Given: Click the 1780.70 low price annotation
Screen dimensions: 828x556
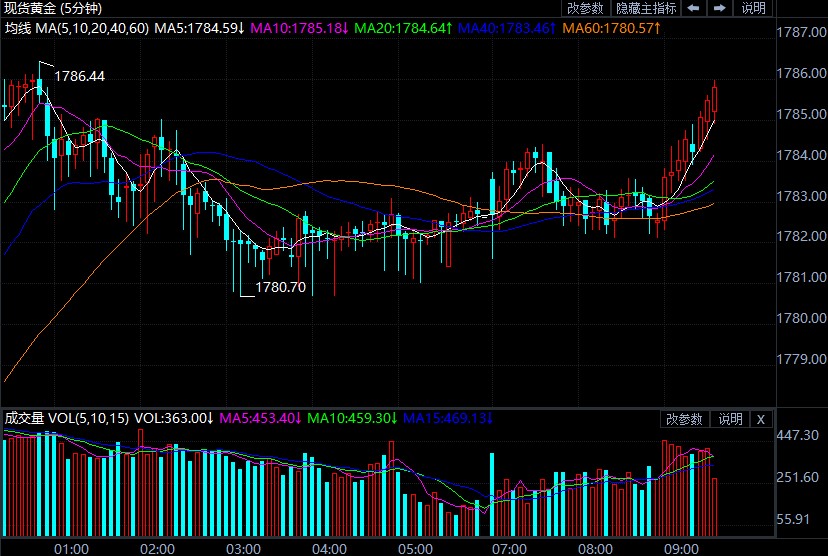Looking at the screenshot, I should 280,287.
